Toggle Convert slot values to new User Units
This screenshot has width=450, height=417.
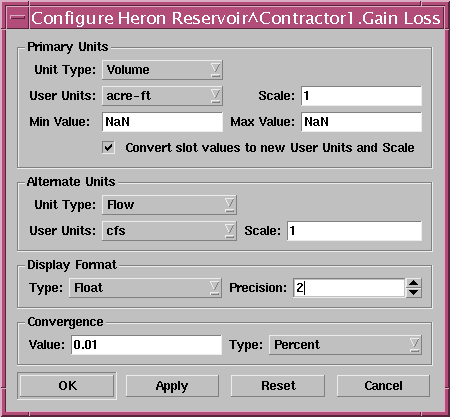(109, 147)
